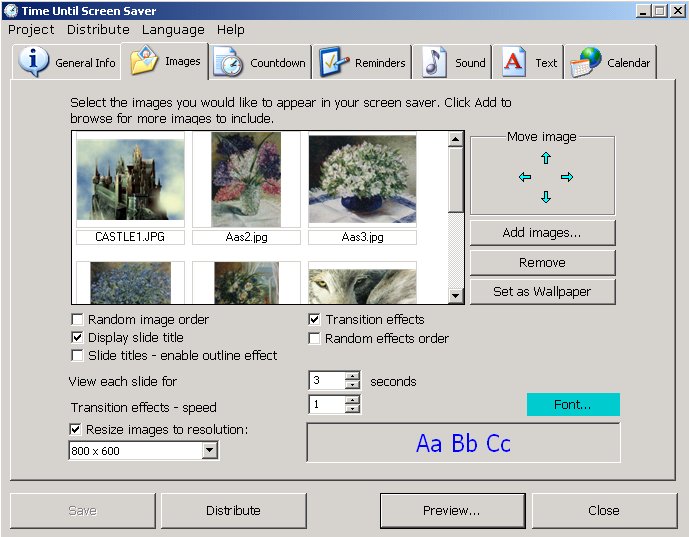This screenshot has width=689, height=537.
Task: Decrease transition effects speed value
Action: click(x=352, y=409)
